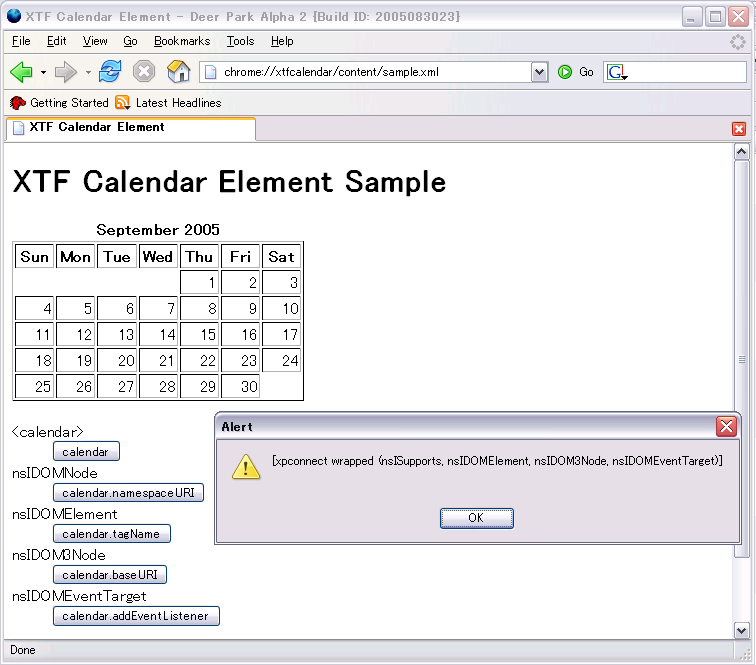Click the vertical scrollbar thumb
Image resolution: width=756 pixels, height=665 pixels.
(741, 359)
